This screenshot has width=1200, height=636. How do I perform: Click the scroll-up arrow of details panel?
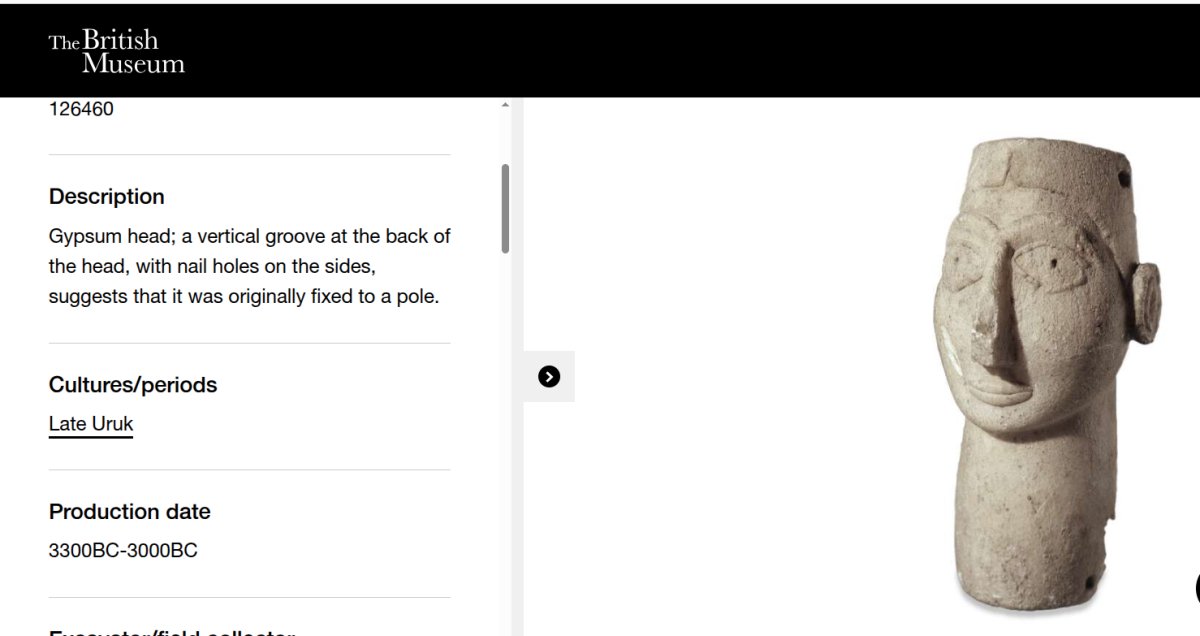pos(505,105)
